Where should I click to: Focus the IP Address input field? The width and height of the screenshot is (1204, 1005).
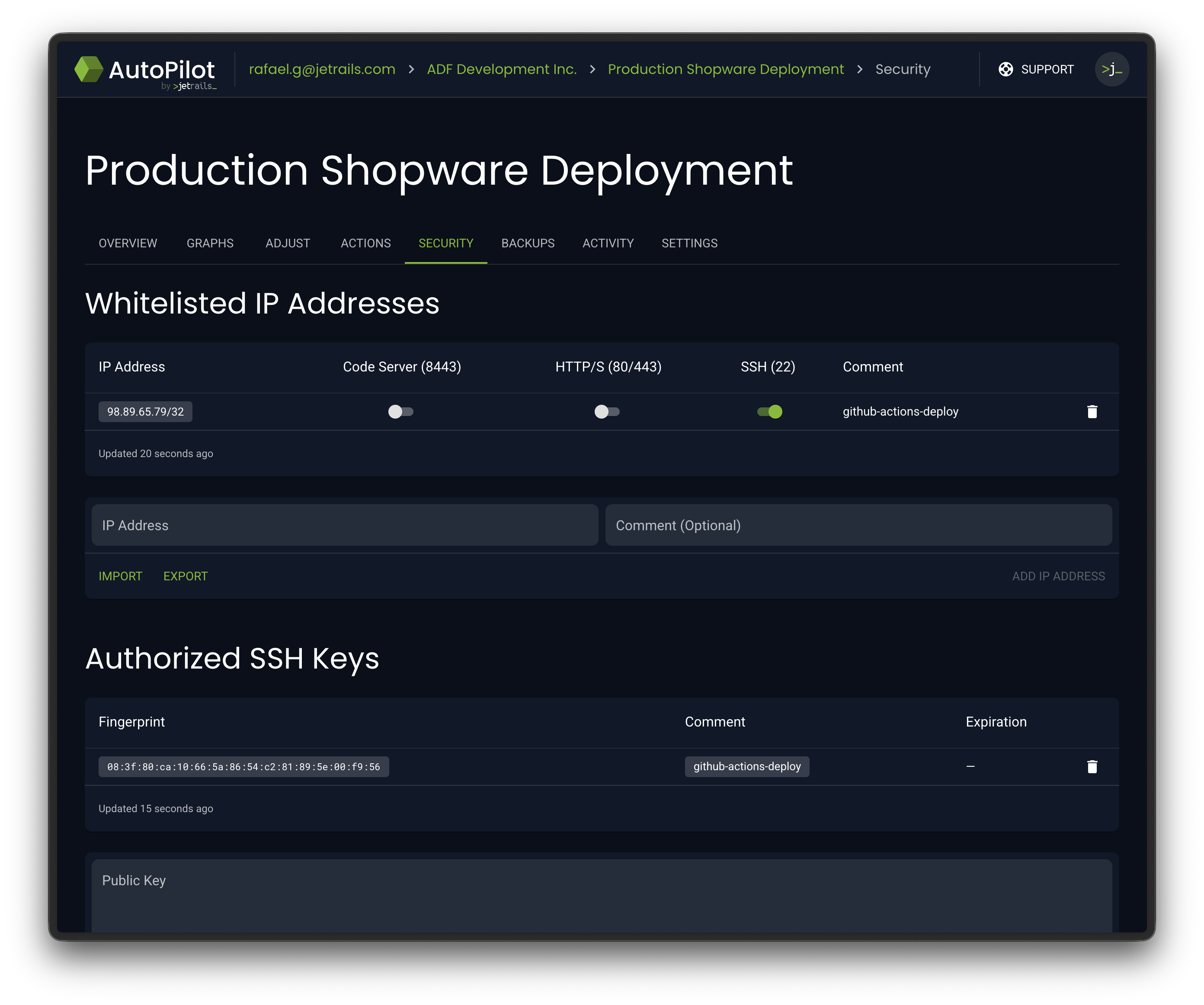(345, 525)
